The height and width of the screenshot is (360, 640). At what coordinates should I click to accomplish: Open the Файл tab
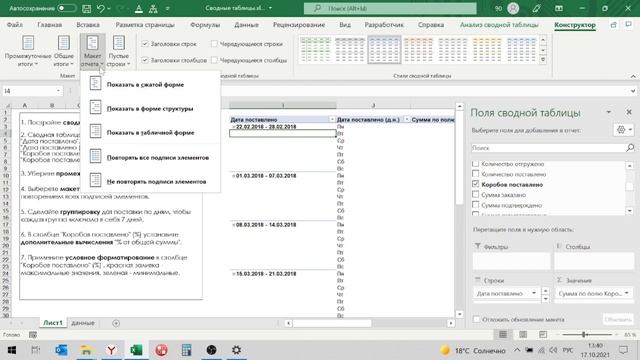pyautogui.click(x=15, y=25)
